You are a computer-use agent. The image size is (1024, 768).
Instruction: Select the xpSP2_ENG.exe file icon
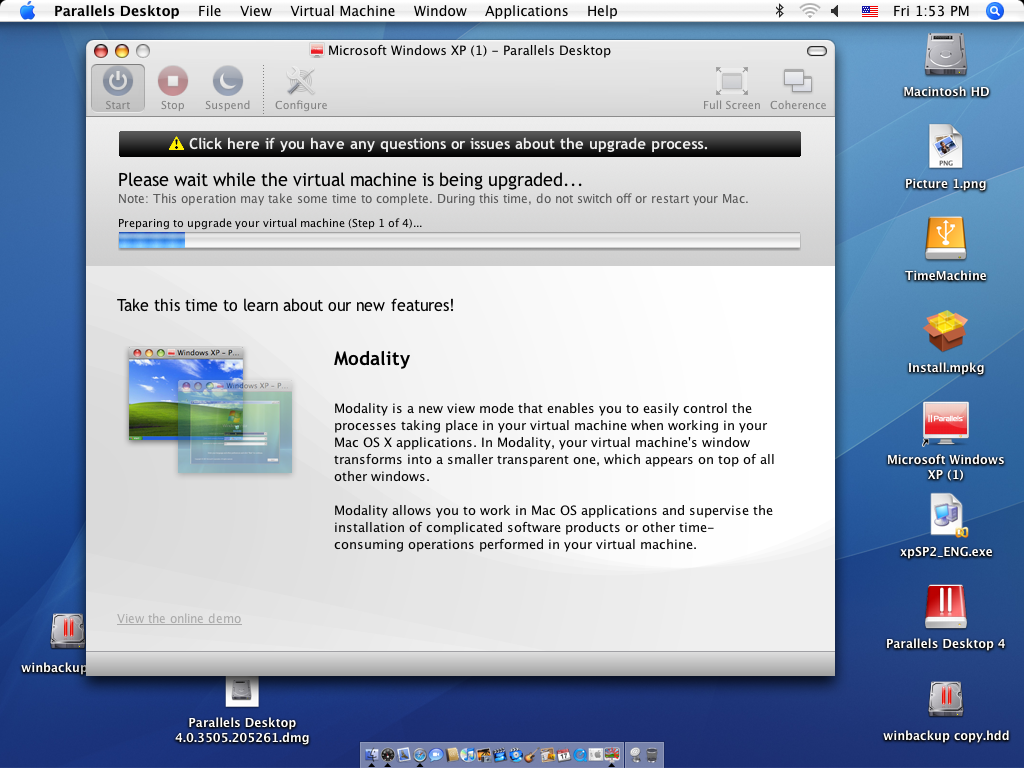click(x=946, y=516)
